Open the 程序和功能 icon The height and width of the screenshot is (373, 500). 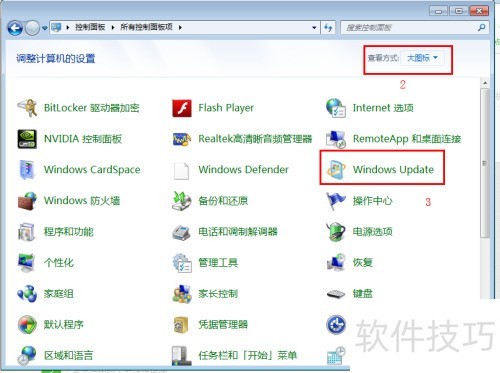27,232
